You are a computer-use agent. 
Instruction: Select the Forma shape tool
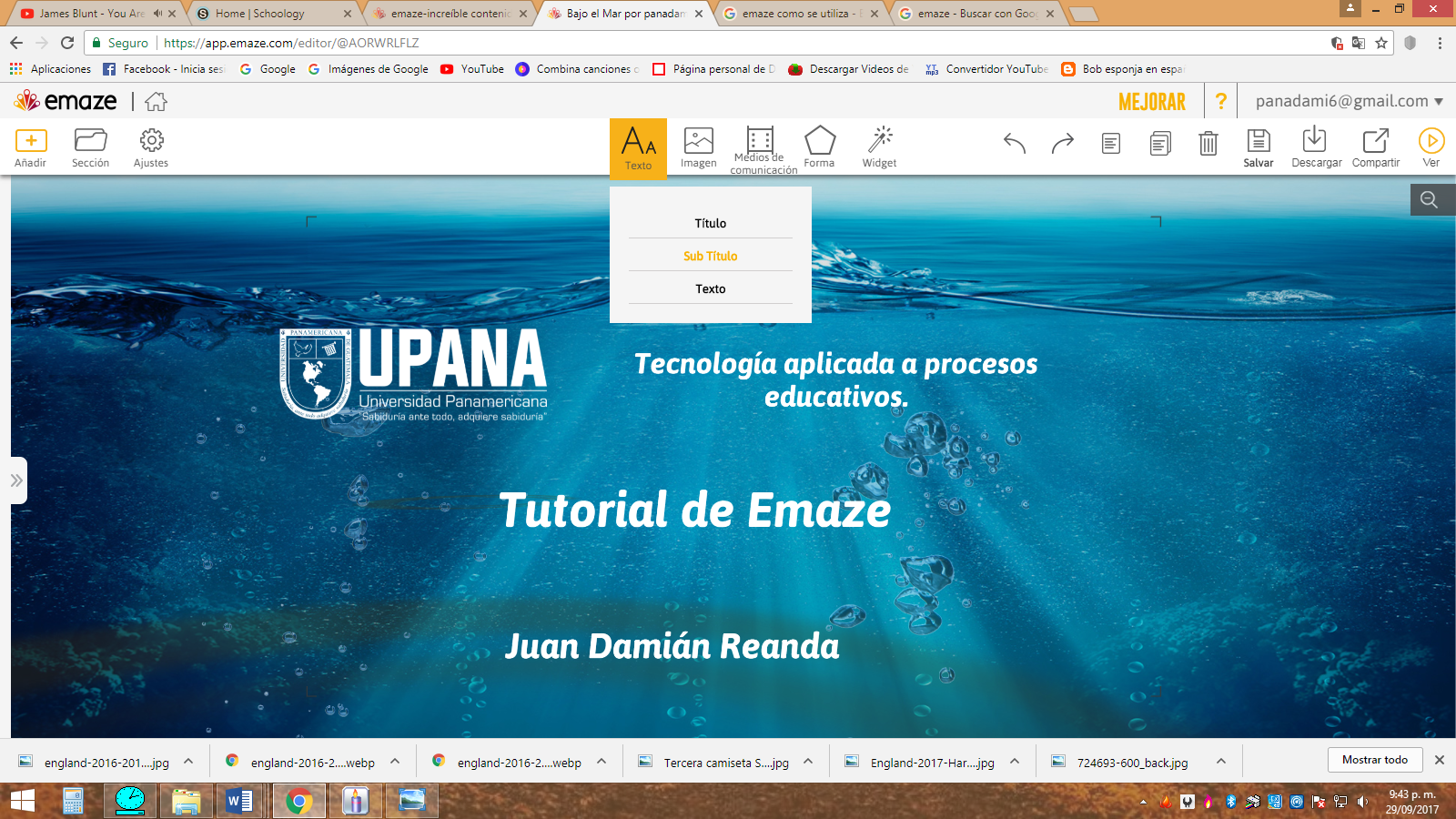[820, 146]
